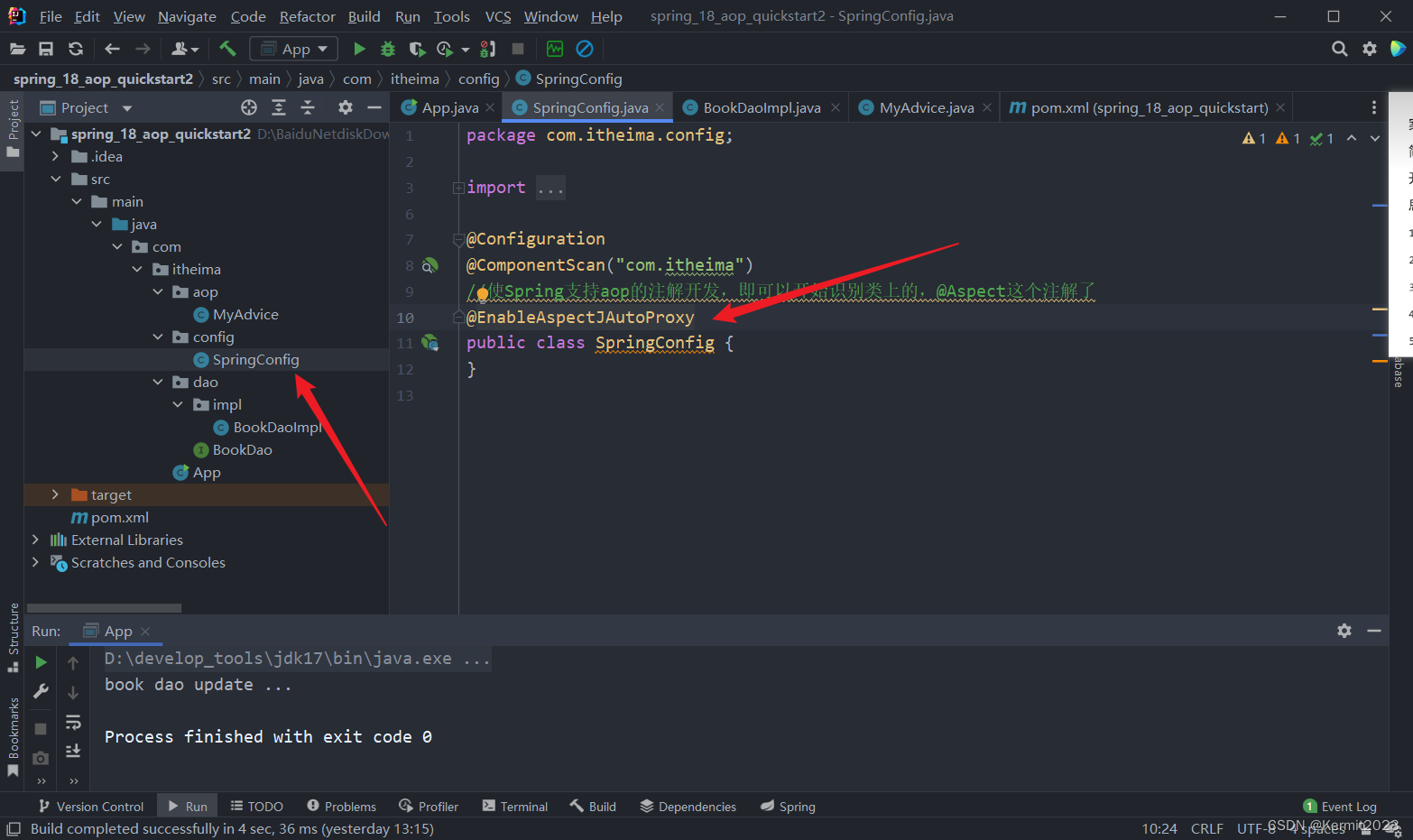
Task: Expand Scratches and Consoles node
Action: click(35, 562)
